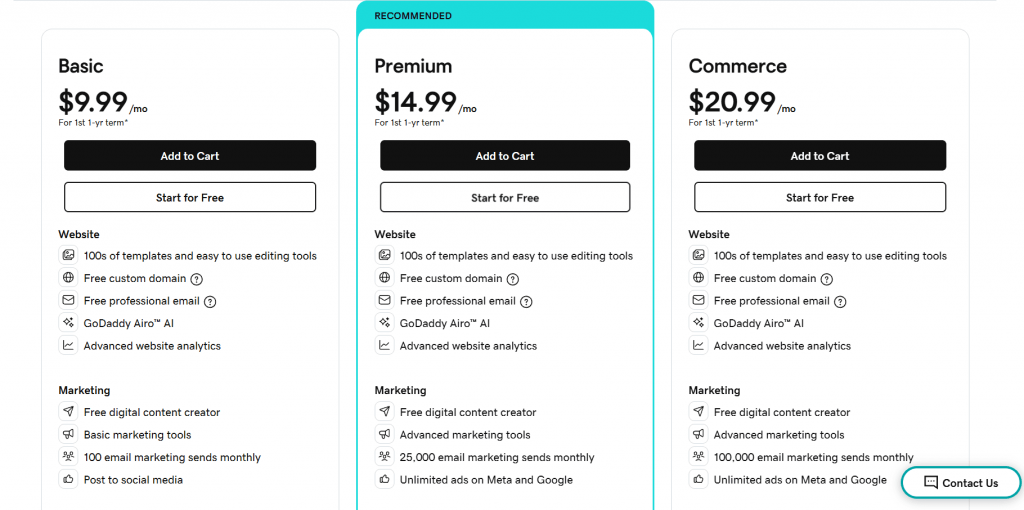The width and height of the screenshot is (1024, 510).
Task: Click help icon beside Basic Free professional email
Action: pos(210,301)
